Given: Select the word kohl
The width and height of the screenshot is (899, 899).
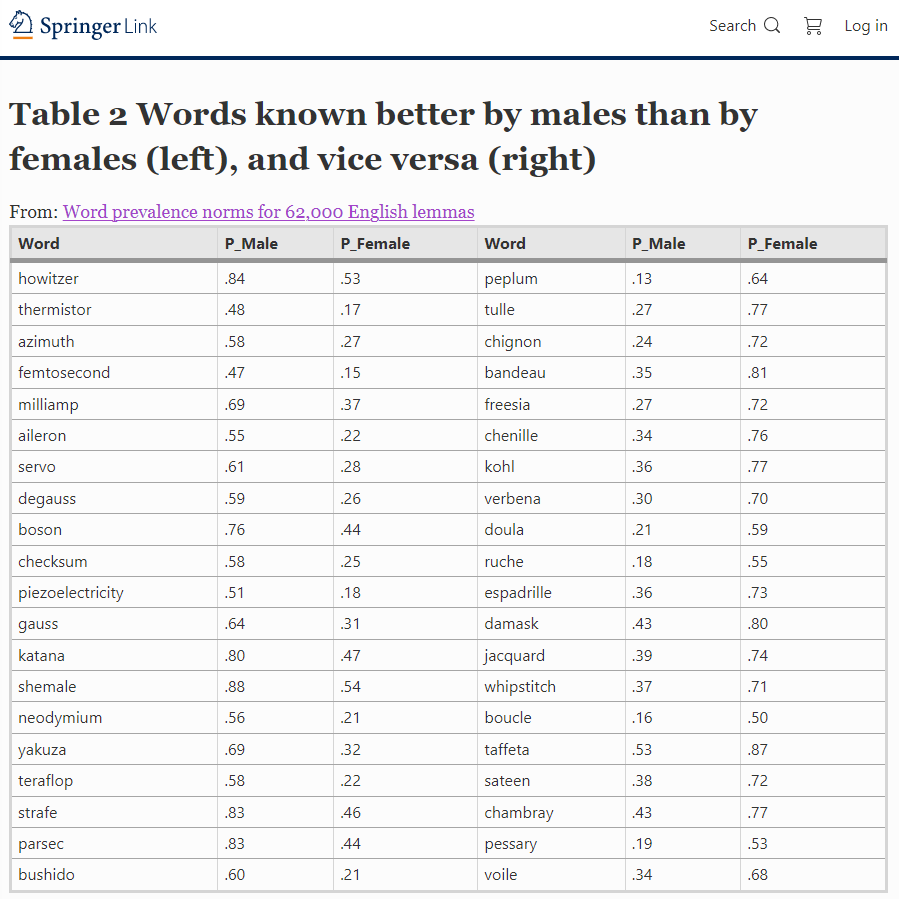Looking at the screenshot, I should coord(499,467).
